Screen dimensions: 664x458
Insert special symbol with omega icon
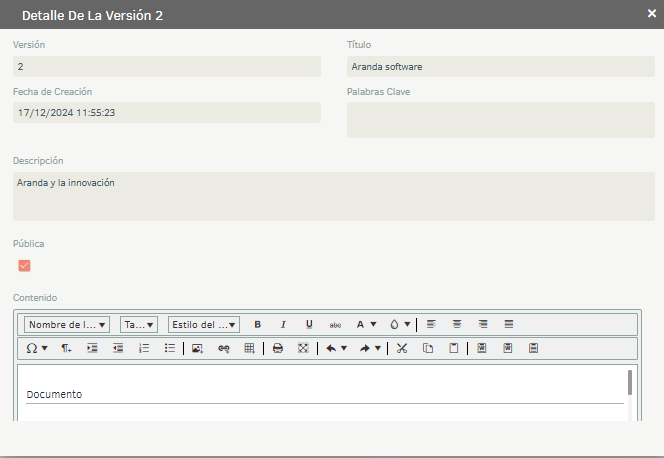click(x=32, y=348)
